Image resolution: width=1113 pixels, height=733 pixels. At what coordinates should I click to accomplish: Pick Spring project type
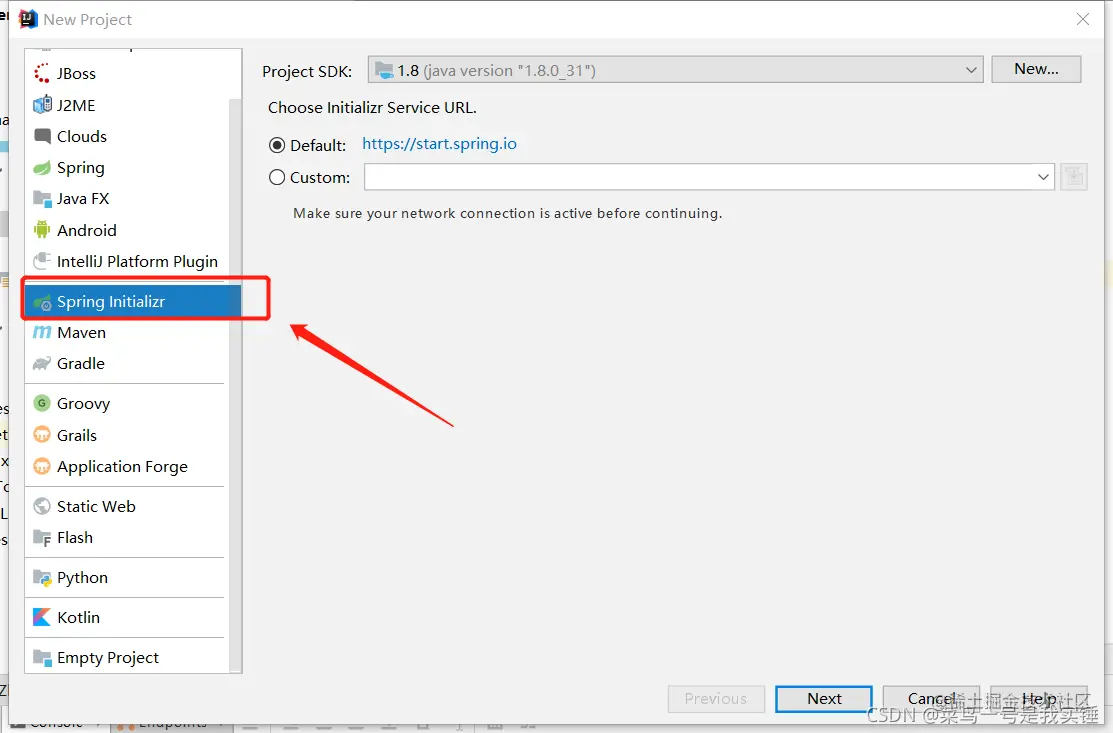[127, 167]
